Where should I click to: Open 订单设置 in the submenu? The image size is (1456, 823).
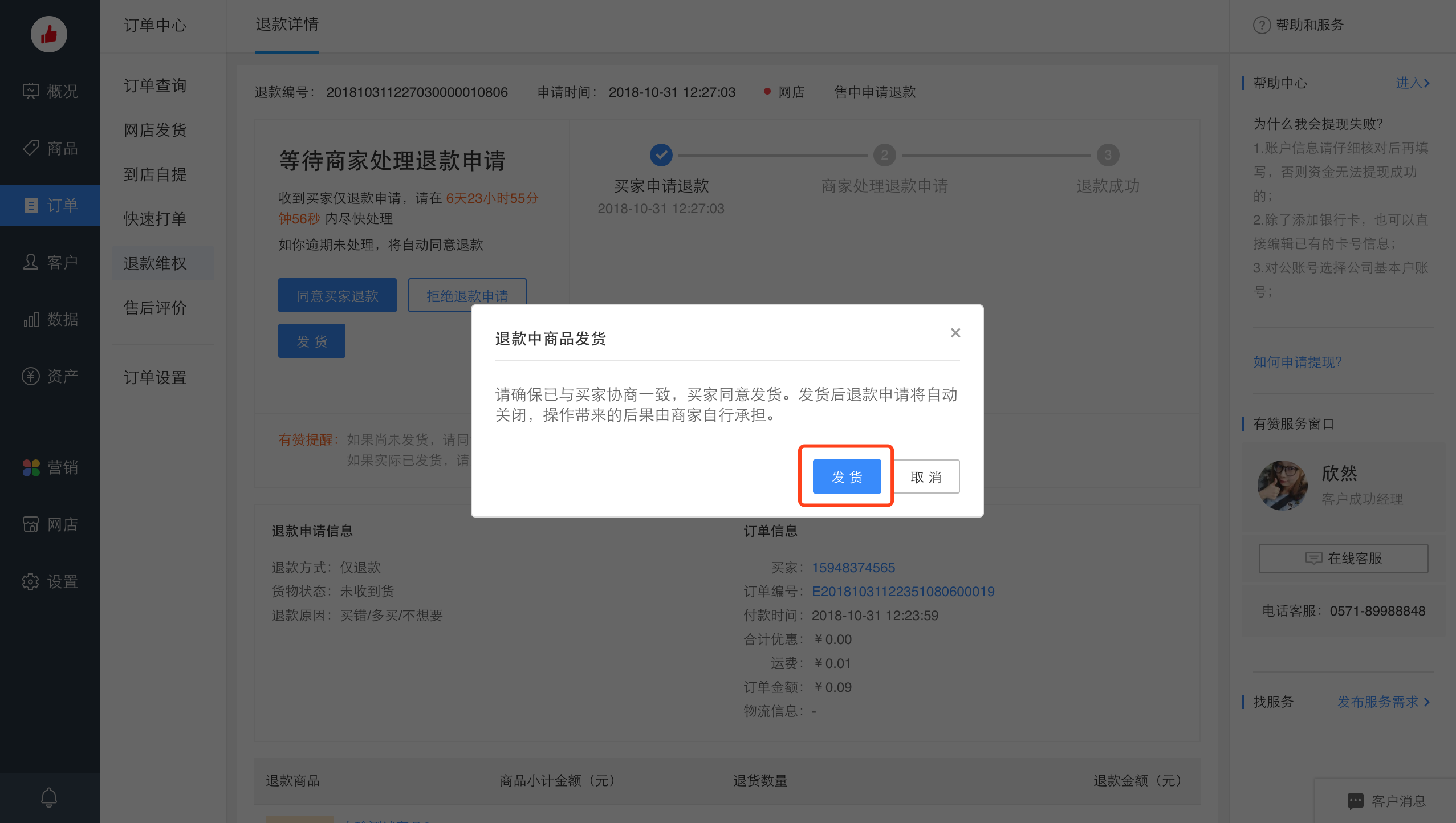pyautogui.click(x=155, y=377)
